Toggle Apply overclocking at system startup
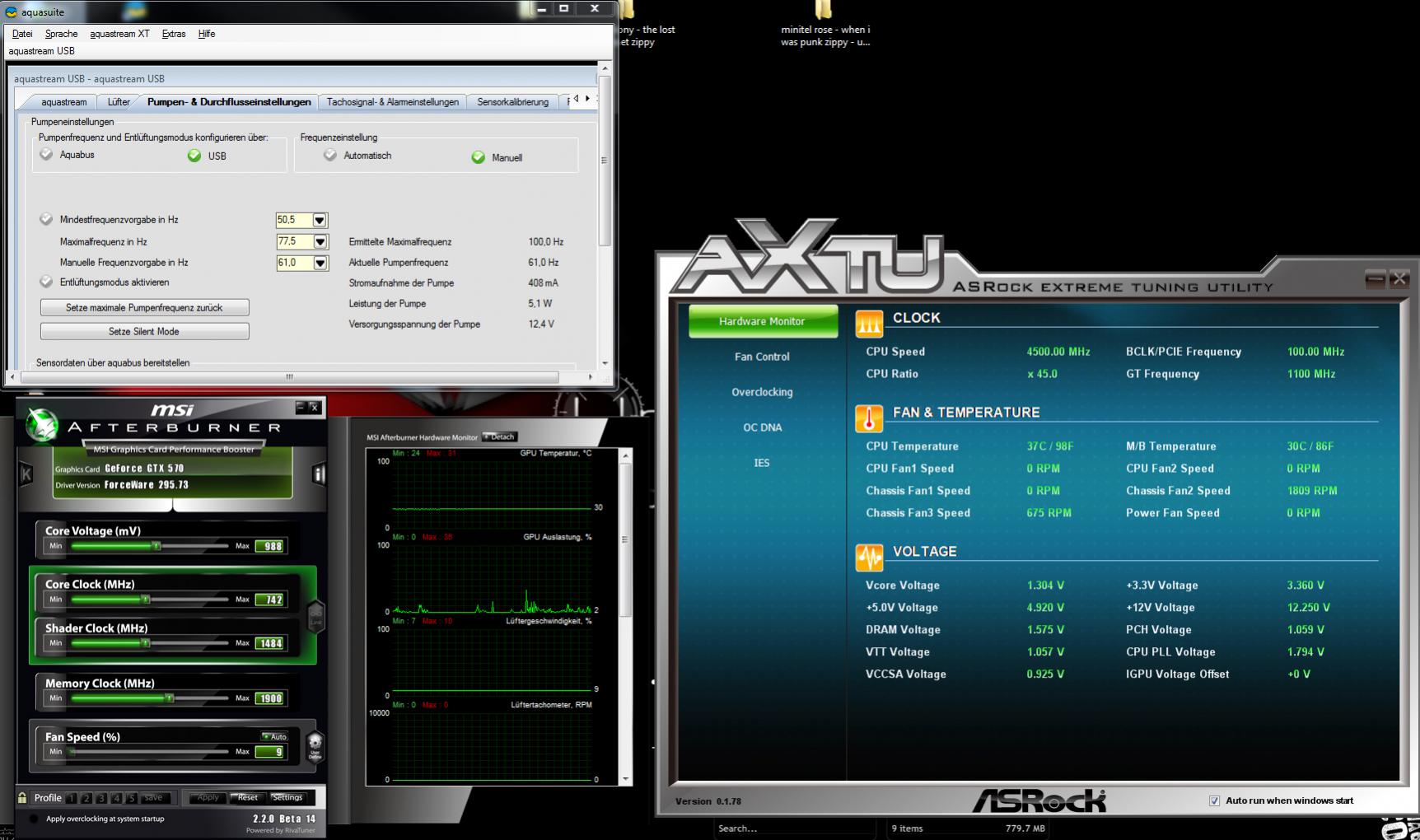Image resolution: width=1420 pixels, height=840 pixels. click(34, 819)
